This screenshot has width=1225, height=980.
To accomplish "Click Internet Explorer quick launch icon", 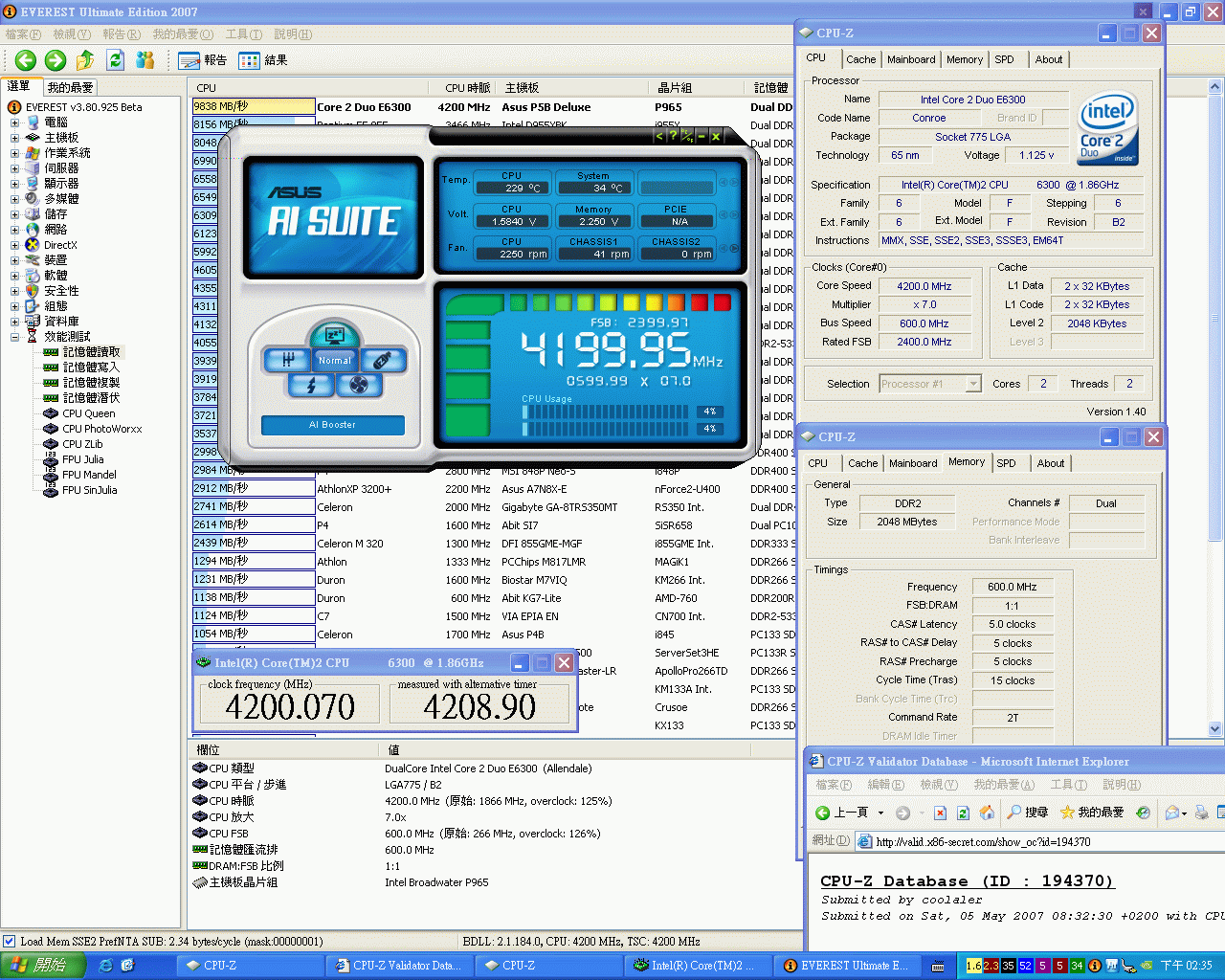I will pos(106,966).
